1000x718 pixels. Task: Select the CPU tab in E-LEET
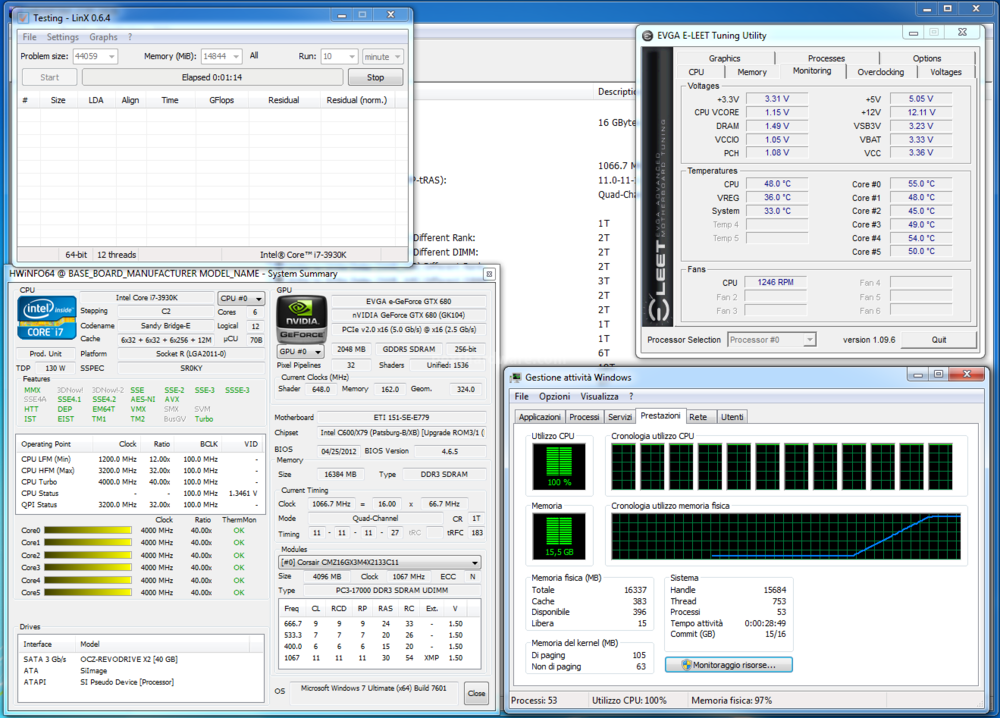(x=696, y=72)
